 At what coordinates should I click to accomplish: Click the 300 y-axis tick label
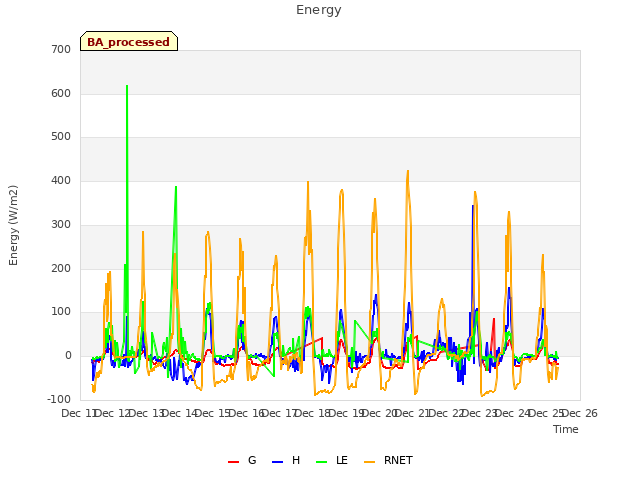(61, 224)
